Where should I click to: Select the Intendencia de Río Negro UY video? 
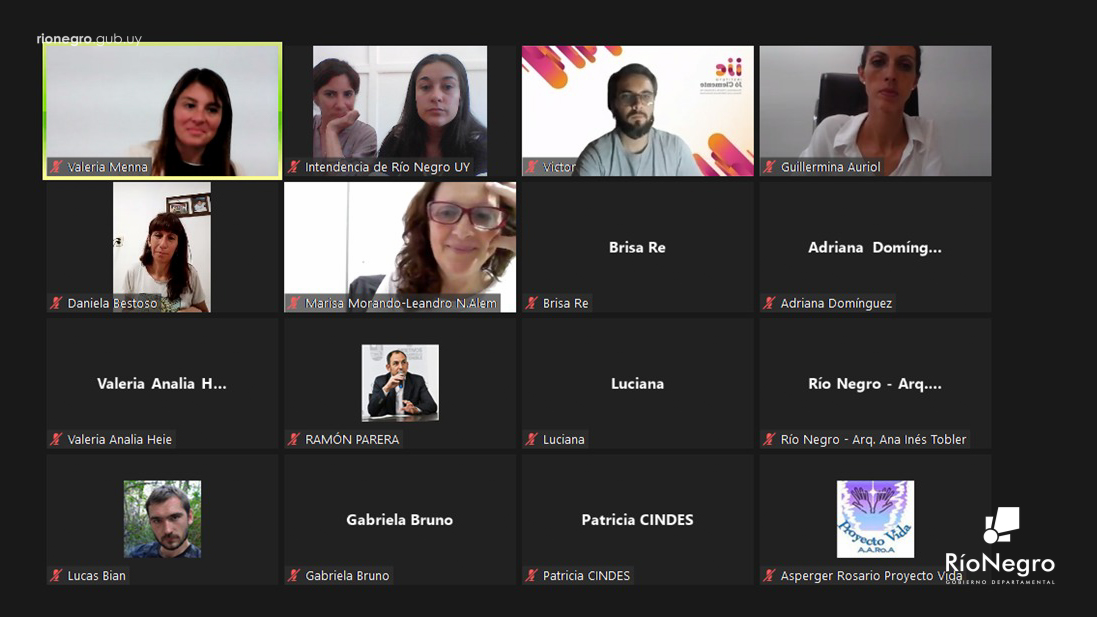(399, 111)
